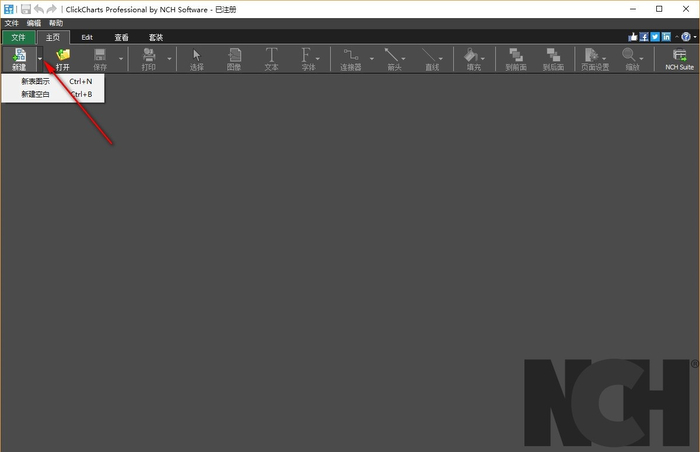The image size is (700, 452).
Task: Switch to the 套装 tab
Action: [x=156, y=38]
